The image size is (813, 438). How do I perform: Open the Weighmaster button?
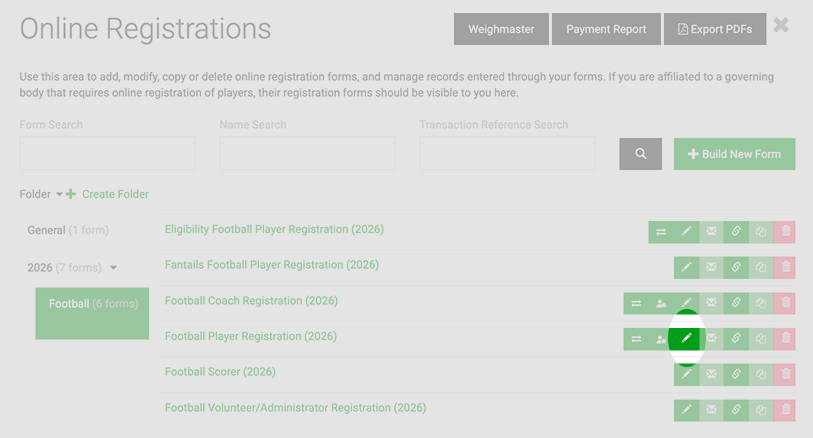coord(501,29)
